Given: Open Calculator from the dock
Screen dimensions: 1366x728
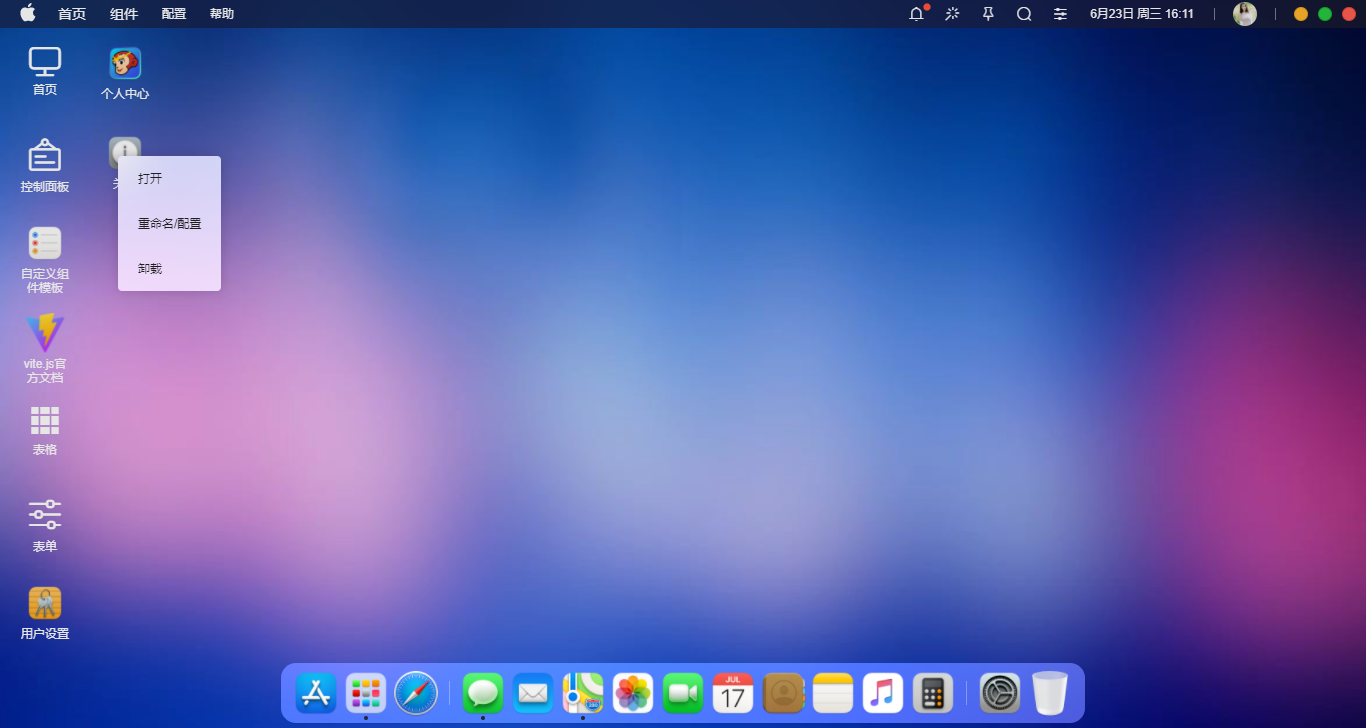Looking at the screenshot, I should 932,692.
